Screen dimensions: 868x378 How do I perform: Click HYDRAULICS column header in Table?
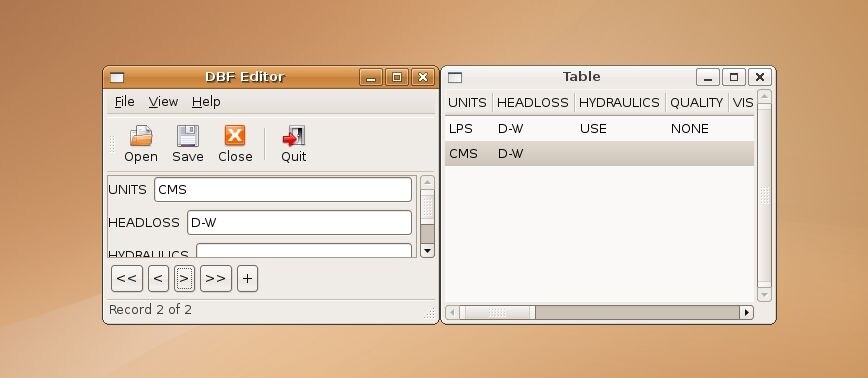pyautogui.click(x=619, y=102)
